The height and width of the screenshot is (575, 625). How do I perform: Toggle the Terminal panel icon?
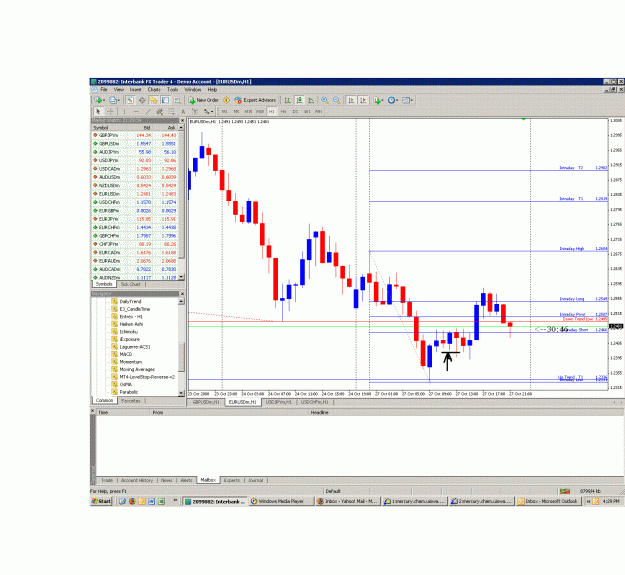tap(165, 100)
